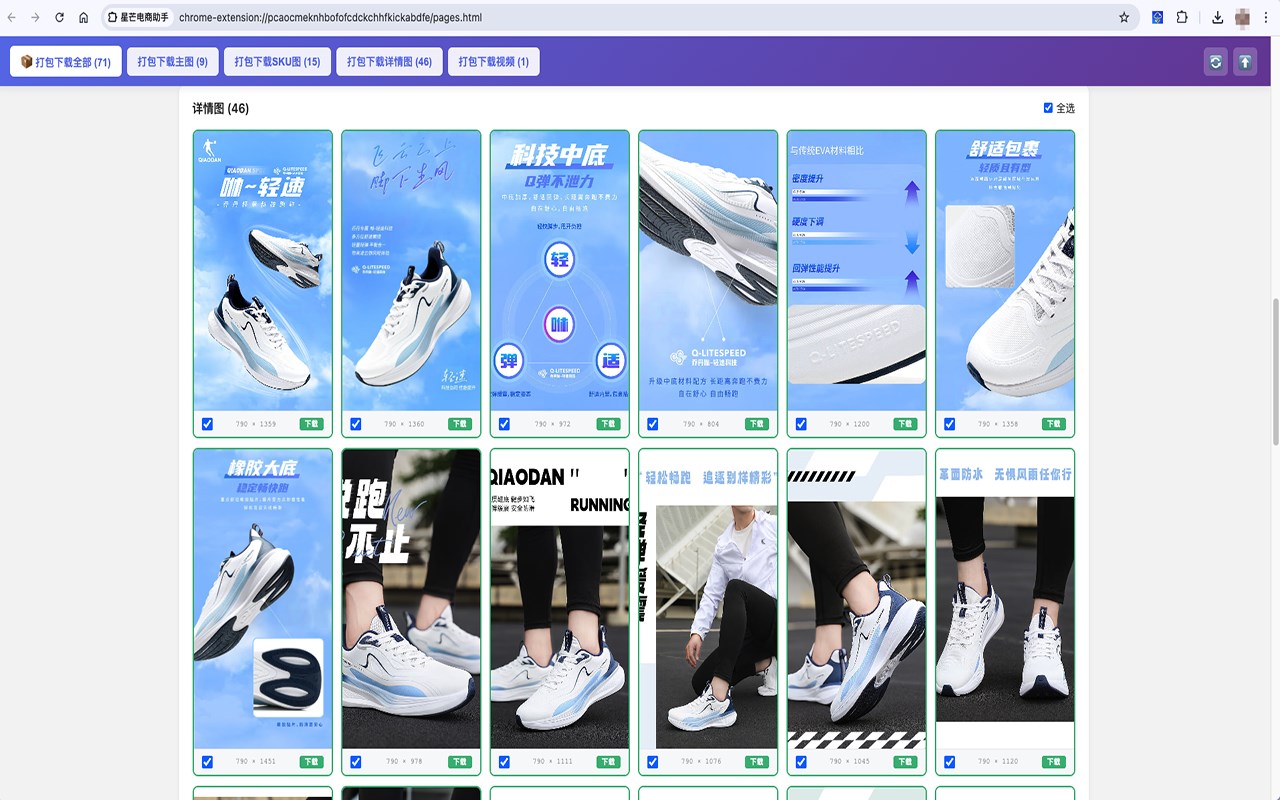Open the Q-LITESPEED sole closeup thumbnail
Viewport: 1280px width, 800px height.
[708, 271]
